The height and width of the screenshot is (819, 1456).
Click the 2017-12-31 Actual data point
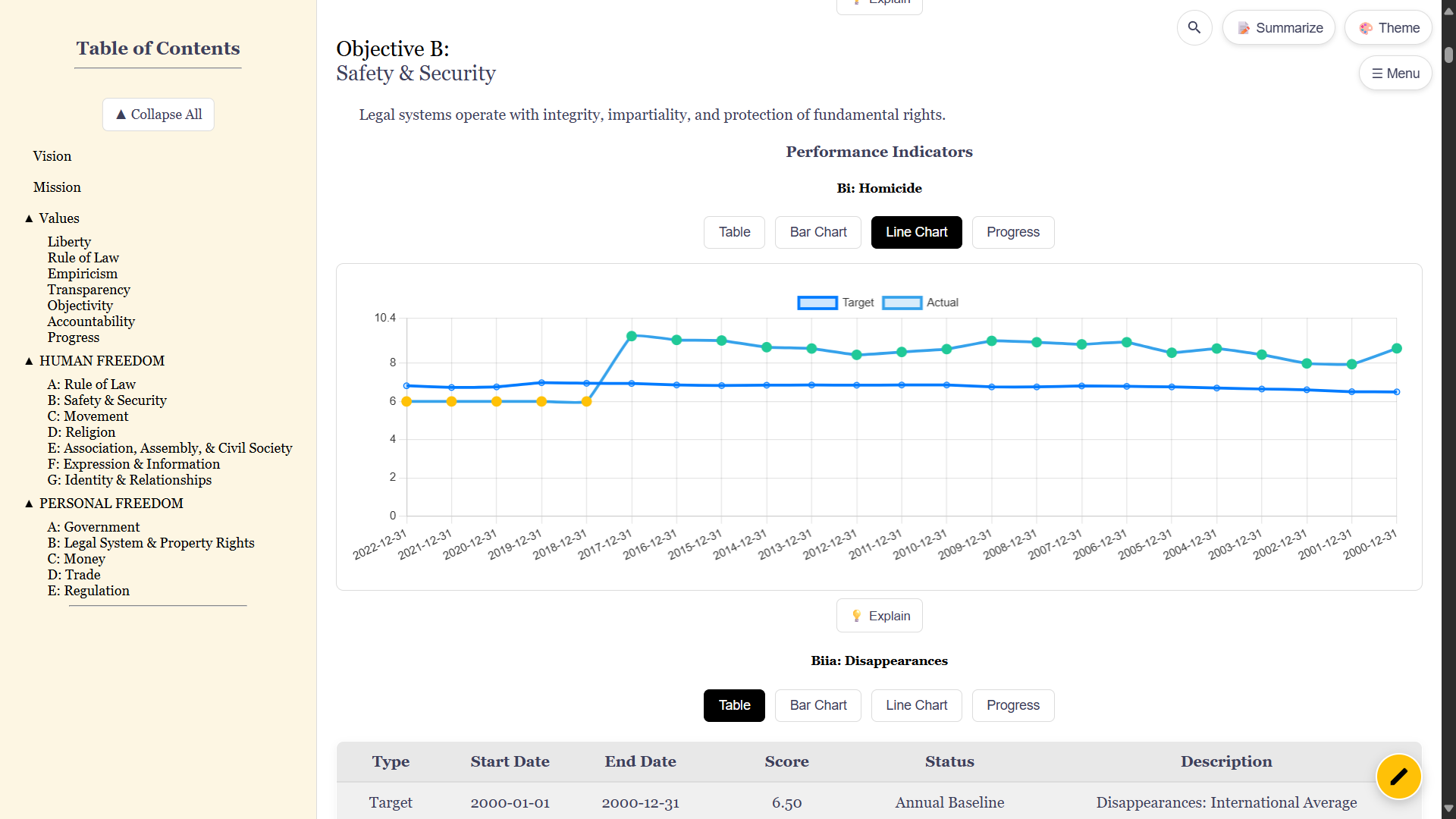tap(632, 336)
